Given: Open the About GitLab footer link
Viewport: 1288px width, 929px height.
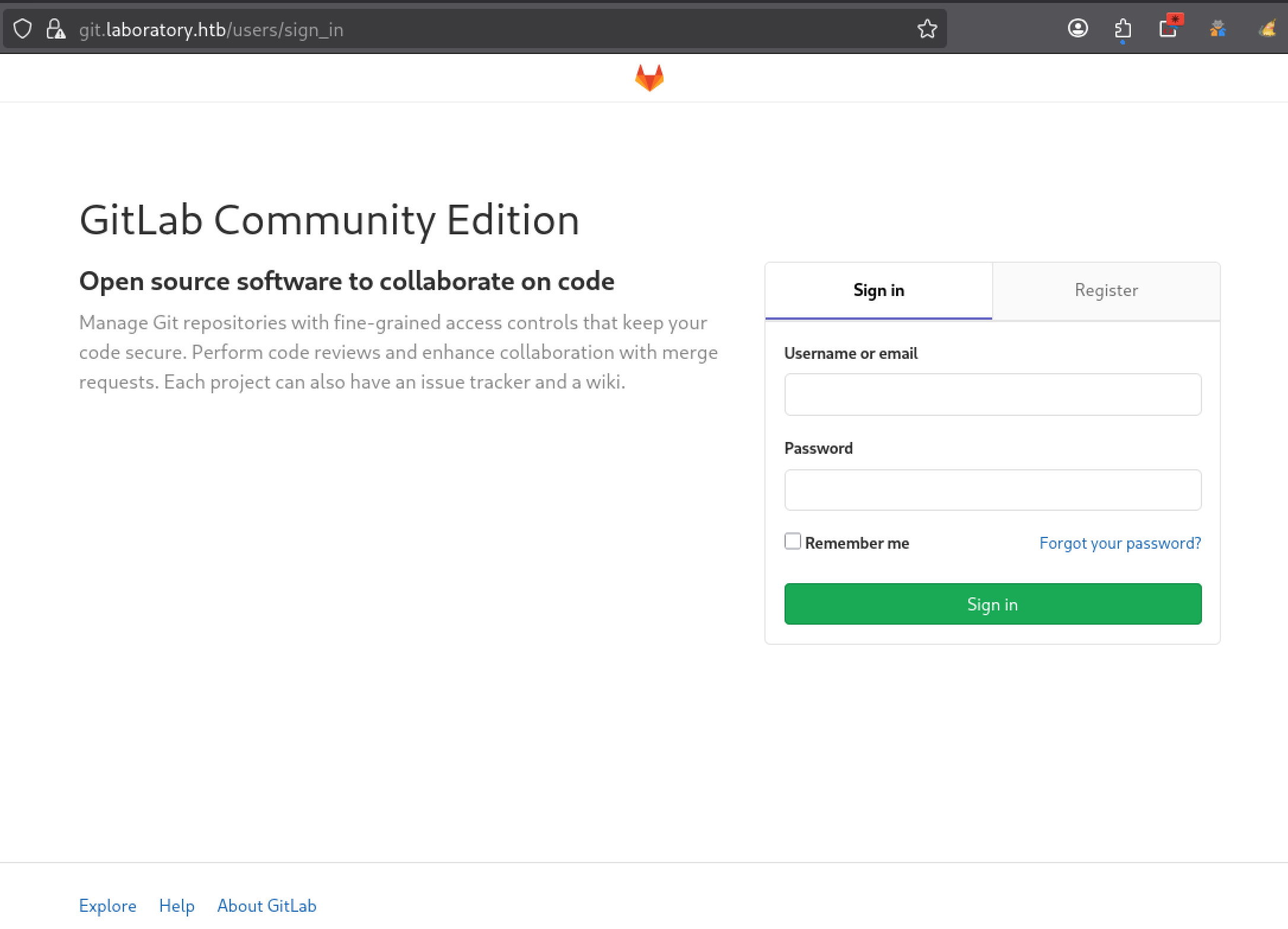Looking at the screenshot, I should [x=267, y=906].
